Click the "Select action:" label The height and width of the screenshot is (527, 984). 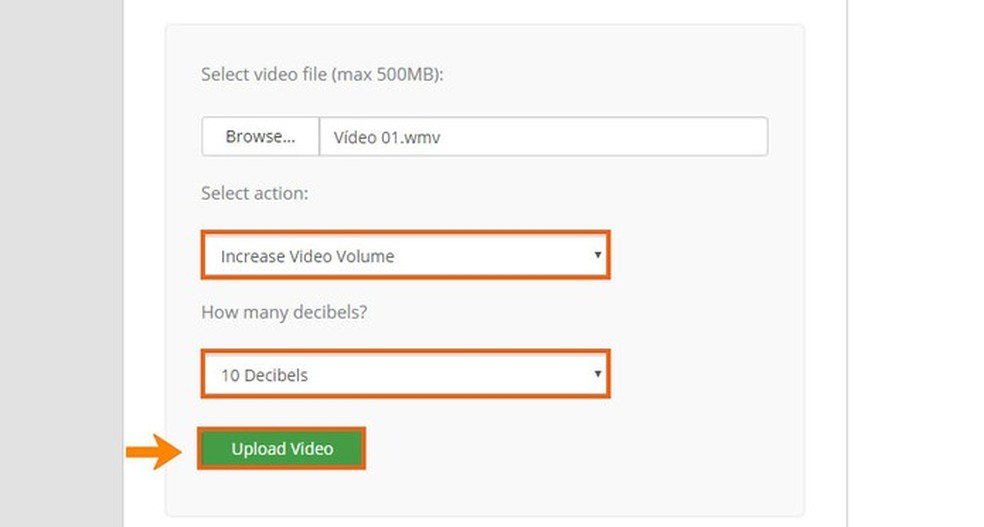pyautogui.click(x=254, y=193)
